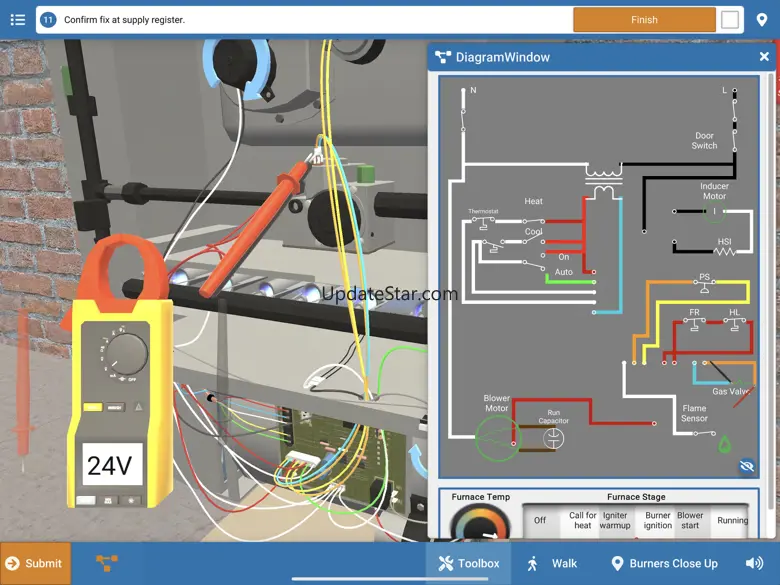Click the multimeter 24V display
The height and width of the screenshot is (585, 780).
coord(112,465)
